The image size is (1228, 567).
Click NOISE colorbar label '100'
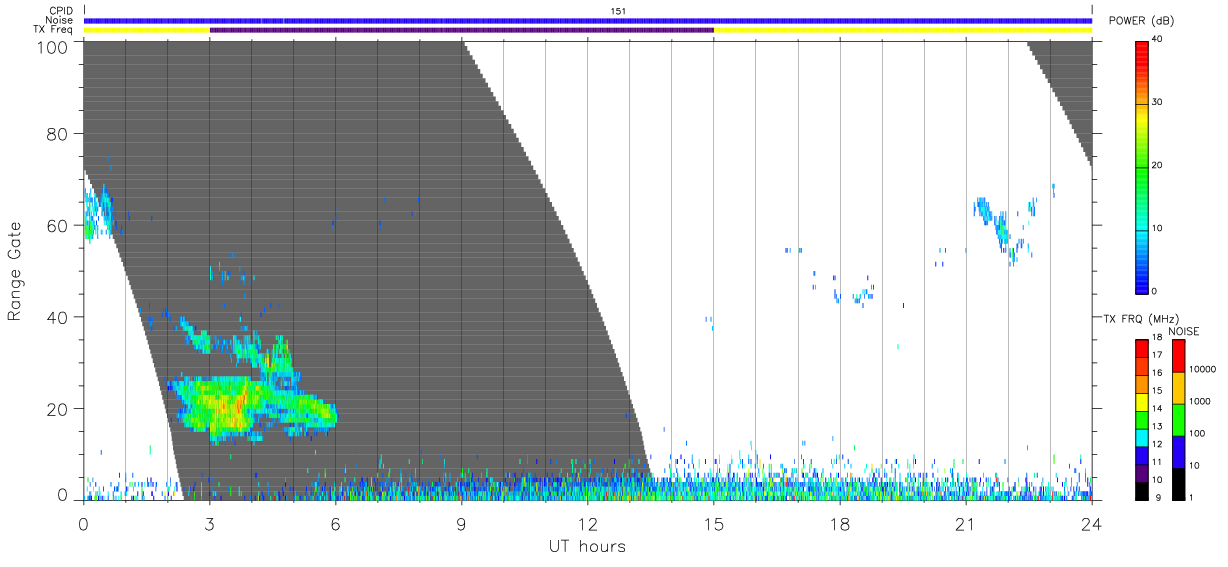(x=1198, y=433)
